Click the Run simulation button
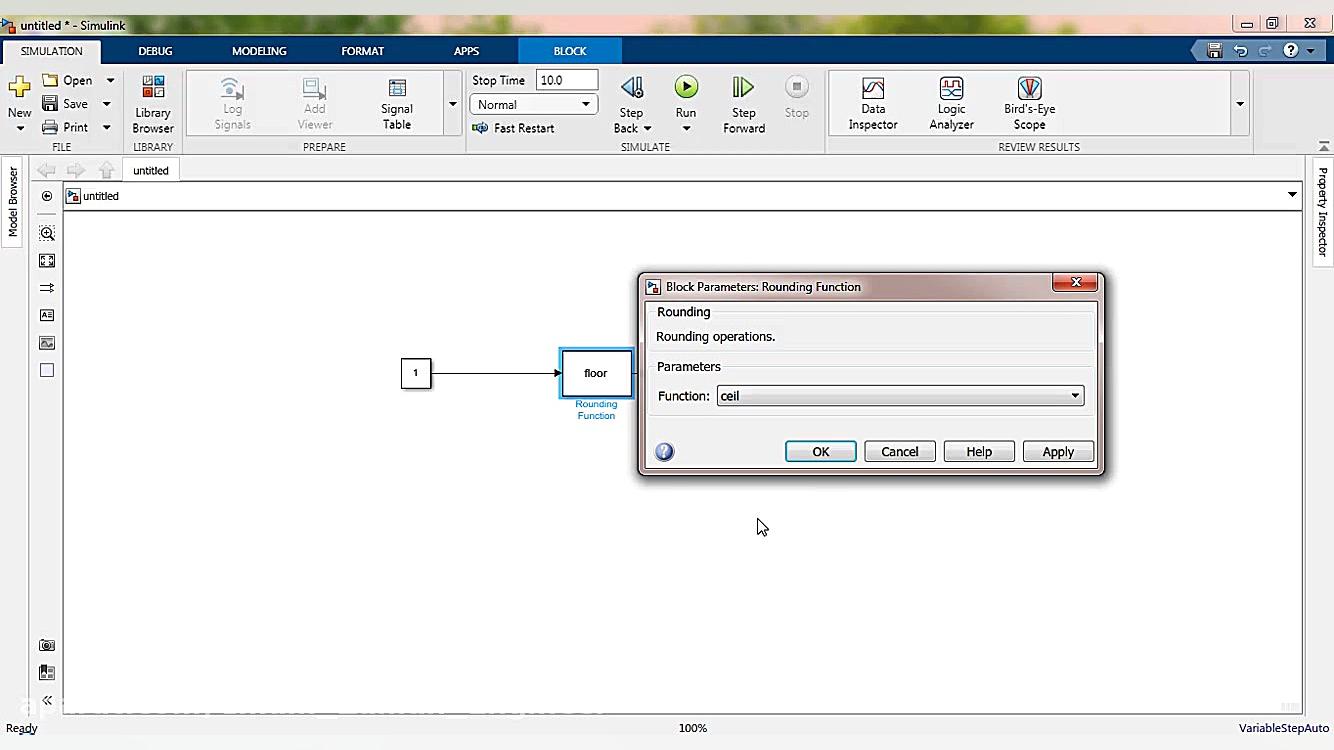 pyautogui.click(x=686, y=88)
